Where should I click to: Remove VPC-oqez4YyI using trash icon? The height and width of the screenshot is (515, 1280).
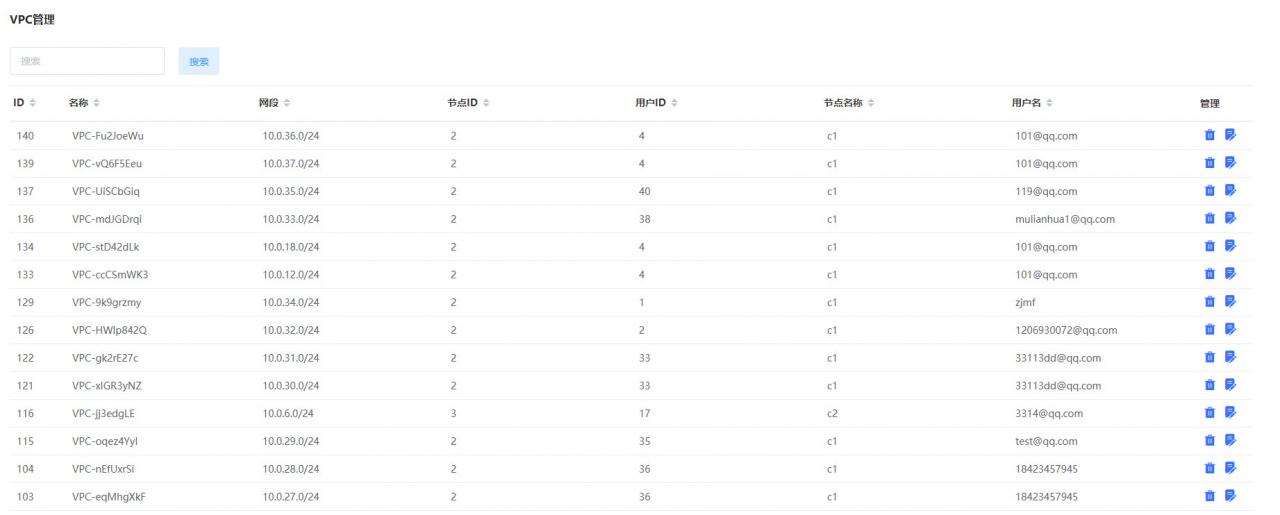tap(1209, 441)
